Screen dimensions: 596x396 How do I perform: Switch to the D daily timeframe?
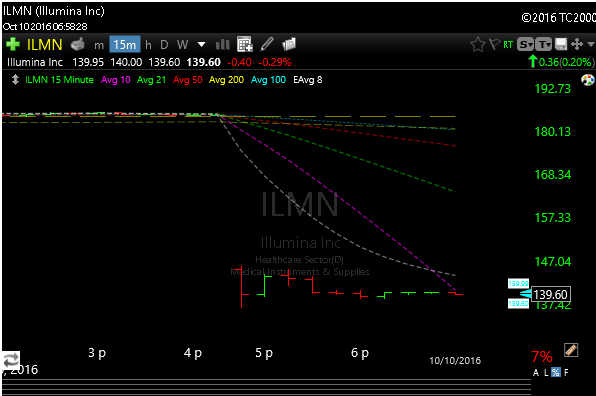(x=164, y=45)
